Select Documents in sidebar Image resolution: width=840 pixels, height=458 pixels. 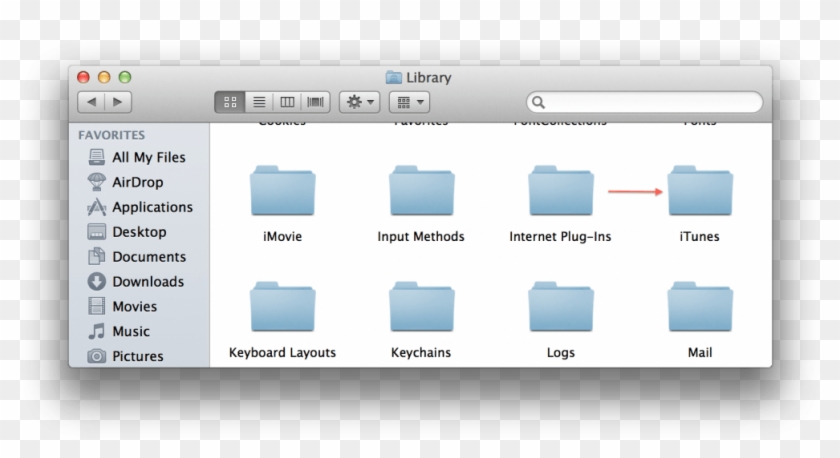coord(139,257)
